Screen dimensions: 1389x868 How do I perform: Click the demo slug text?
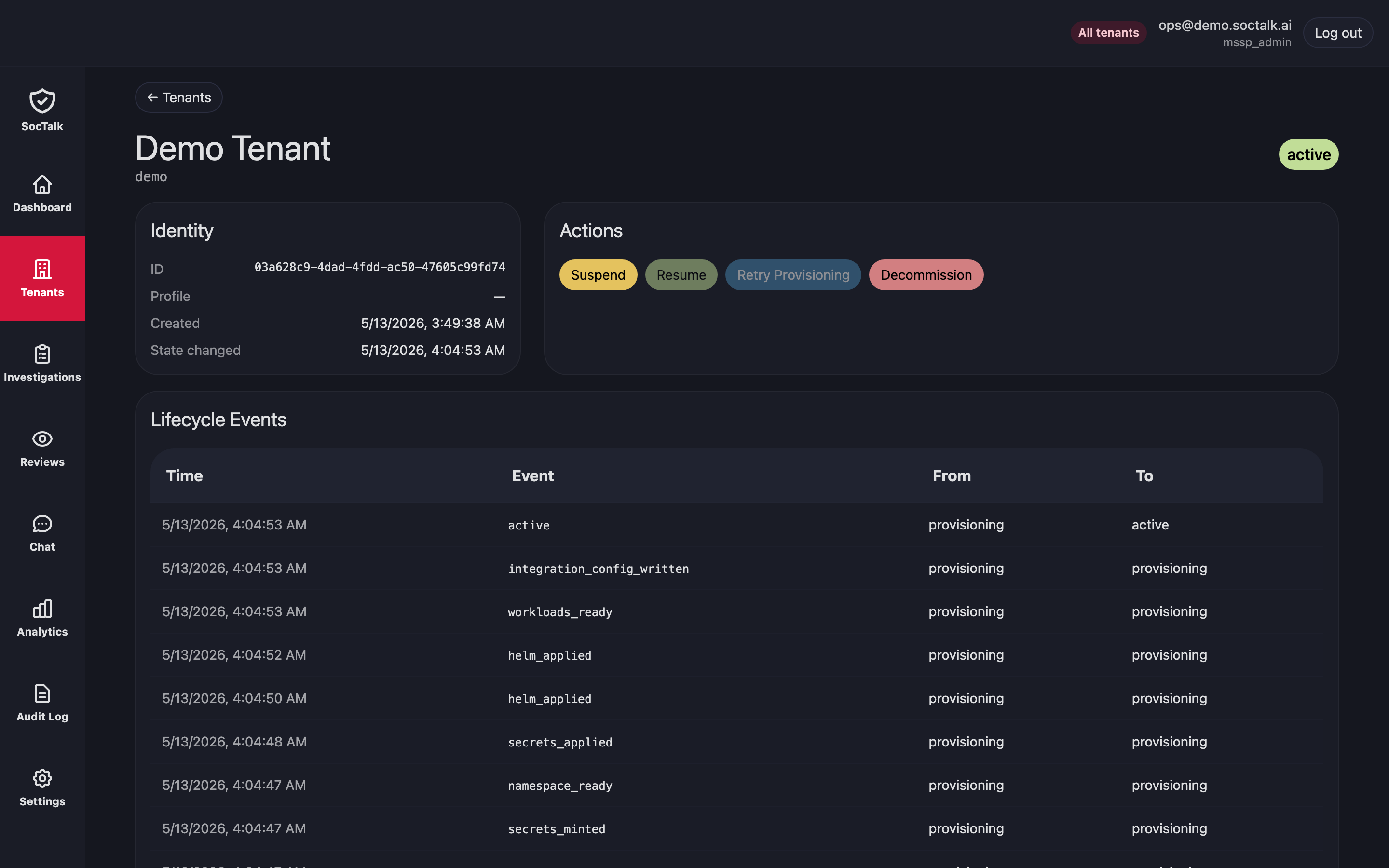pyautogui.click(x=151, y=177)
